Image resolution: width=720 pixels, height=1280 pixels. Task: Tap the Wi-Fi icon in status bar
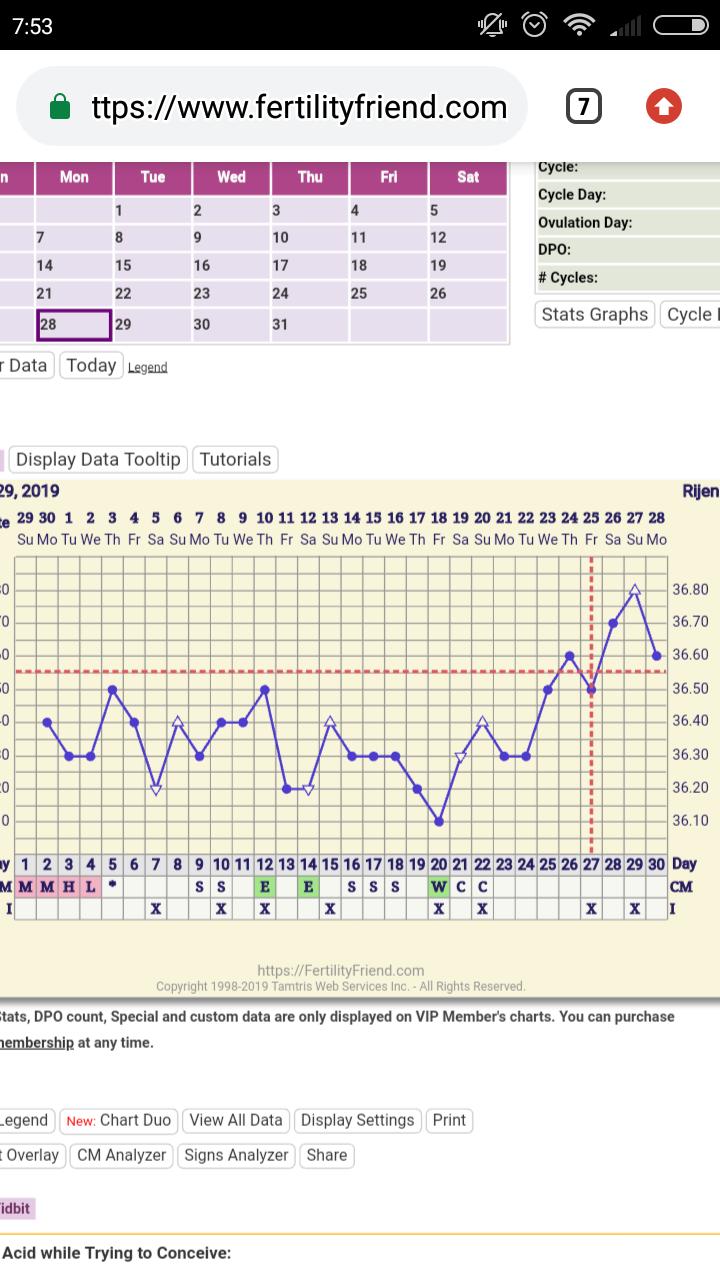(578, 26)
